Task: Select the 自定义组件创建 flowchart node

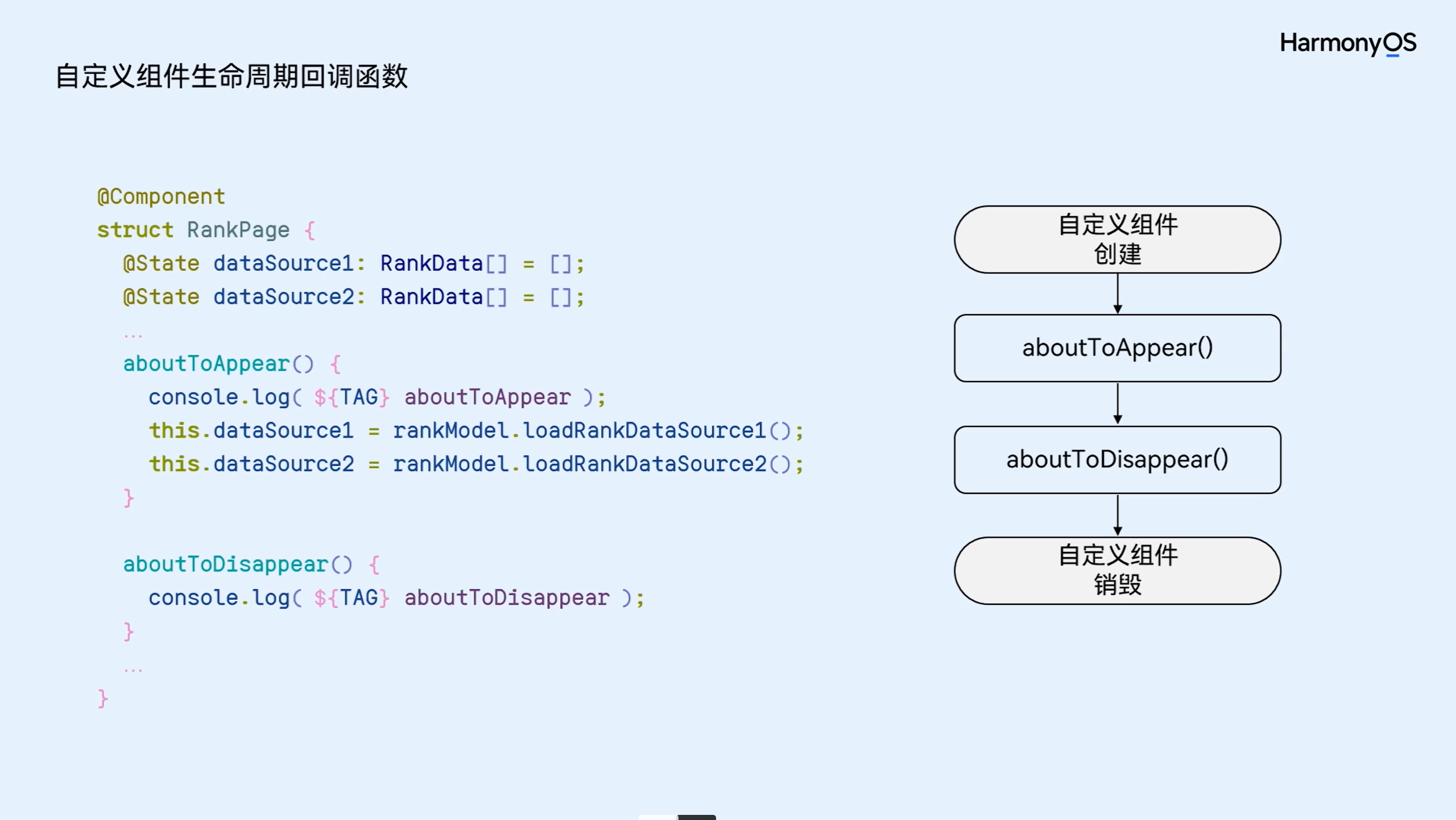Action: (x=1118, y=240)
